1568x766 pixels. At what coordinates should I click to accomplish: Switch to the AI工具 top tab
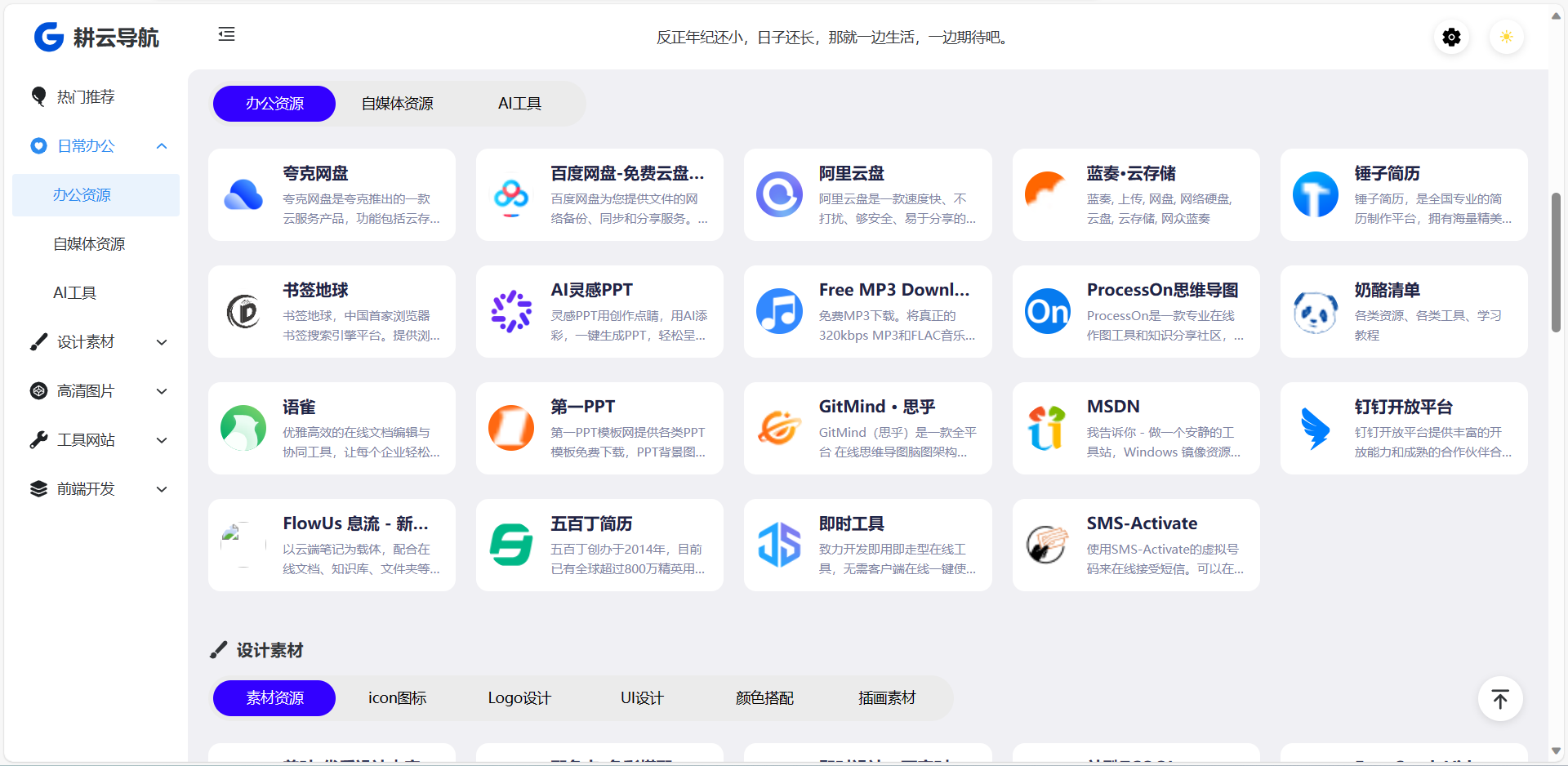pyautogui.click(x=519, y=104)
